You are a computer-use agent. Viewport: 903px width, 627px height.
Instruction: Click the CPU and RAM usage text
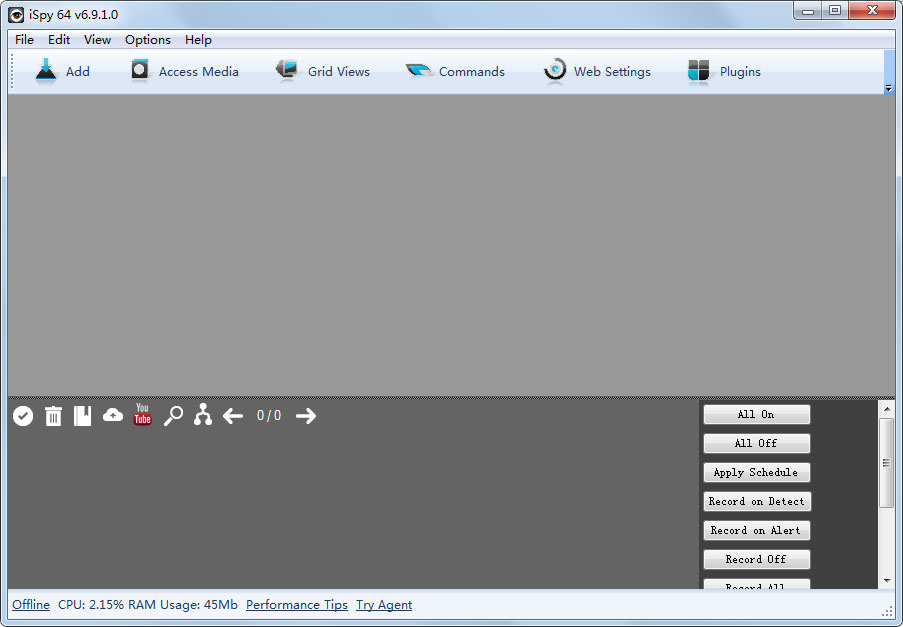(x=148, y=605)
